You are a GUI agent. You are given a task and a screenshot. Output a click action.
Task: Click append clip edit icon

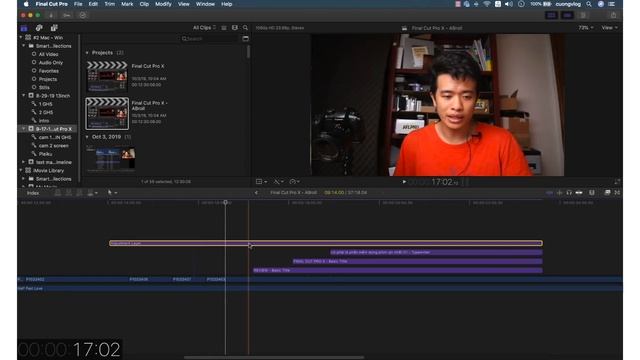(x=80, y=193)
